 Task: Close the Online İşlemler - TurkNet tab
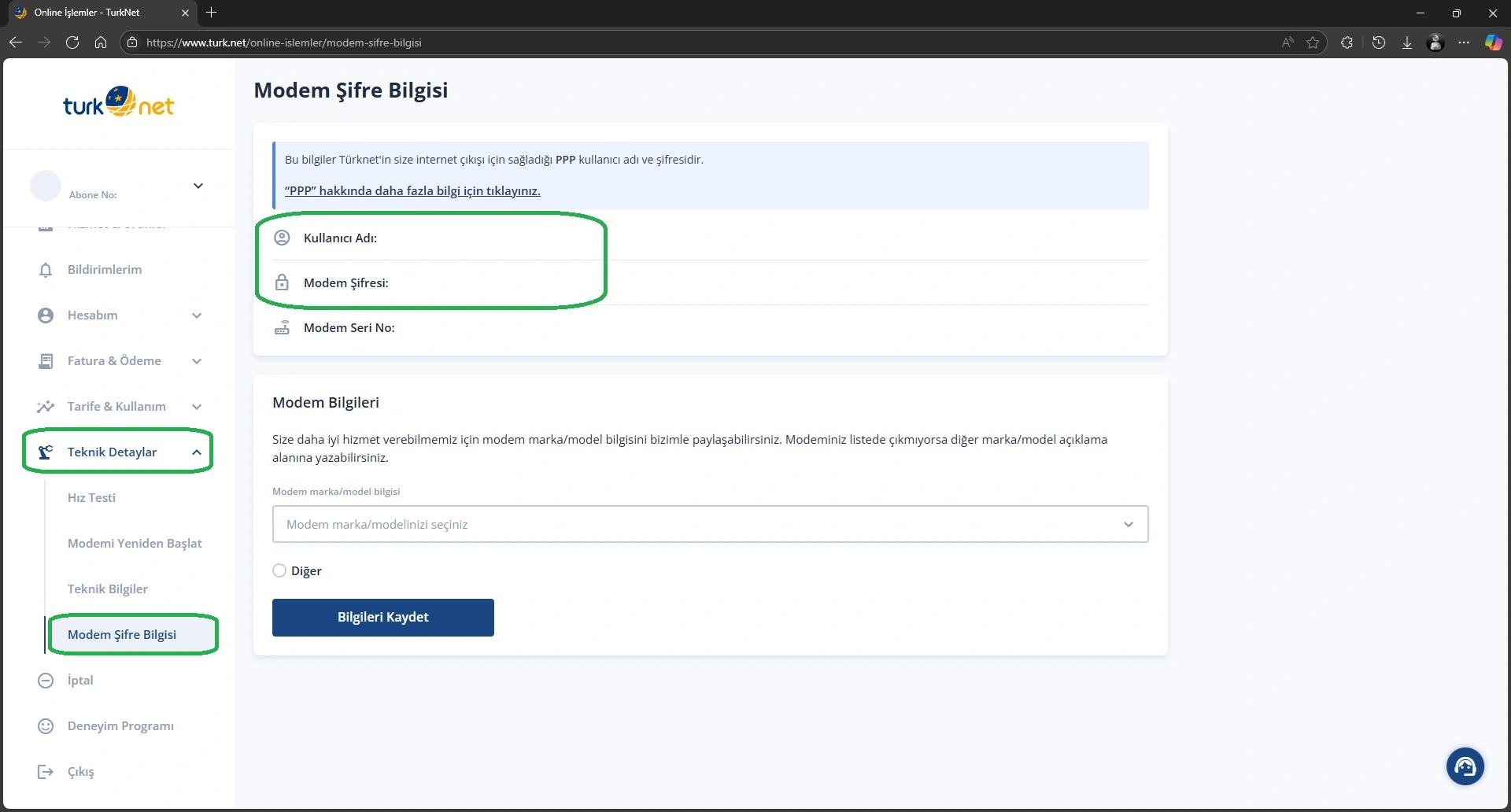(185, 13)
